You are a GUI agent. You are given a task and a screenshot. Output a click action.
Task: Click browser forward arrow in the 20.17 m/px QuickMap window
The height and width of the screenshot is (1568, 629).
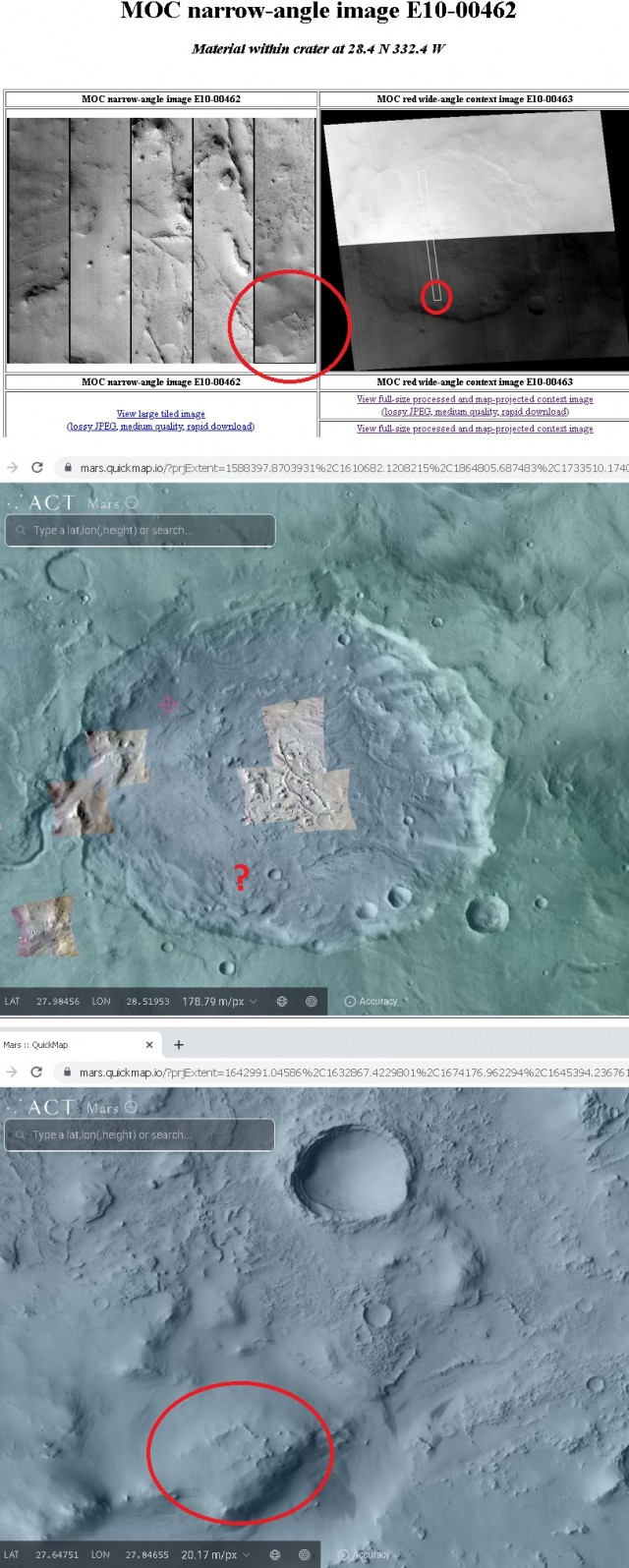12,1073
